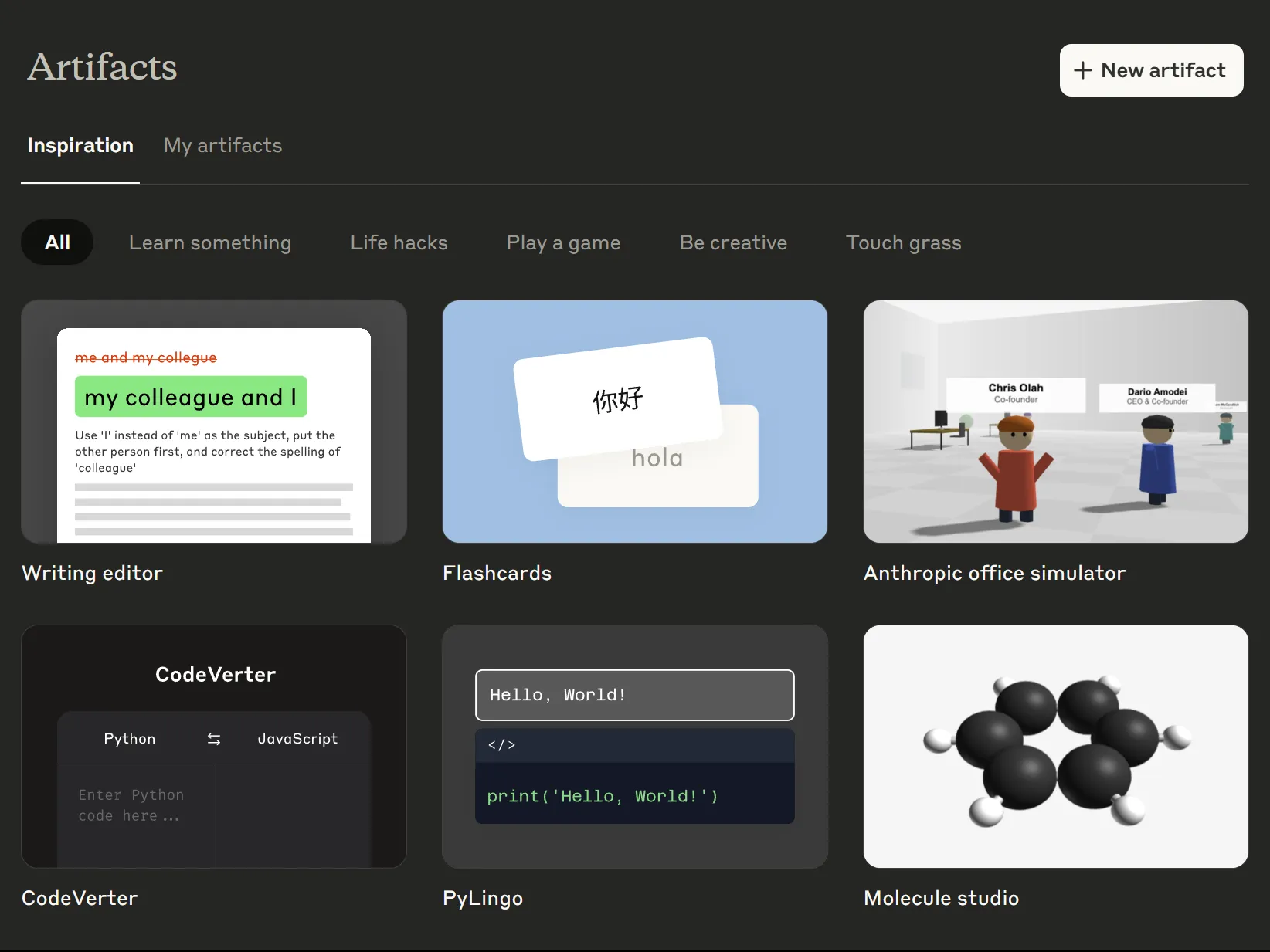Image resolution: width=1270 pixels, height=952 pixels.
Task: Select the Be creative category
Action: coord(732,242)
